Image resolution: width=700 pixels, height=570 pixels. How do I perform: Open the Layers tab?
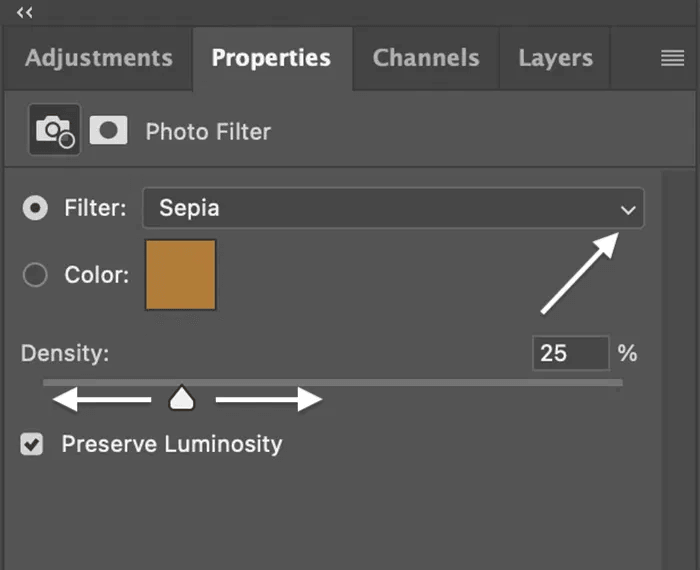click(555, 58)
